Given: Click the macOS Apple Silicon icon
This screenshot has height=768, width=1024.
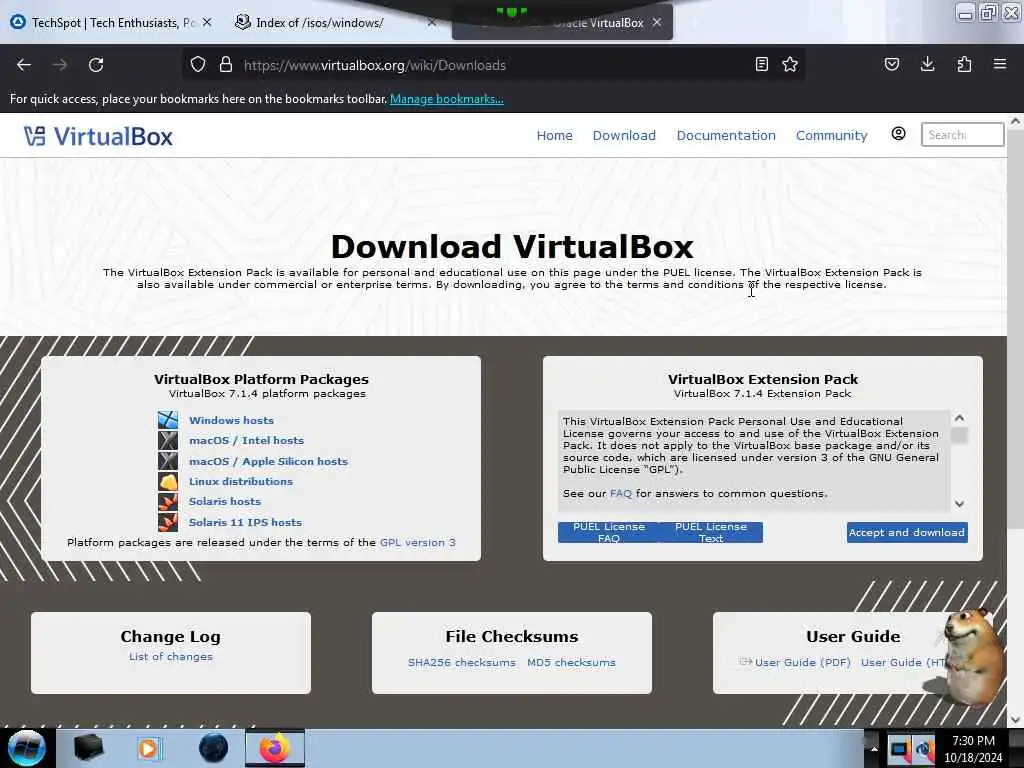Looking at the screenshot, I should click(168, 461).
